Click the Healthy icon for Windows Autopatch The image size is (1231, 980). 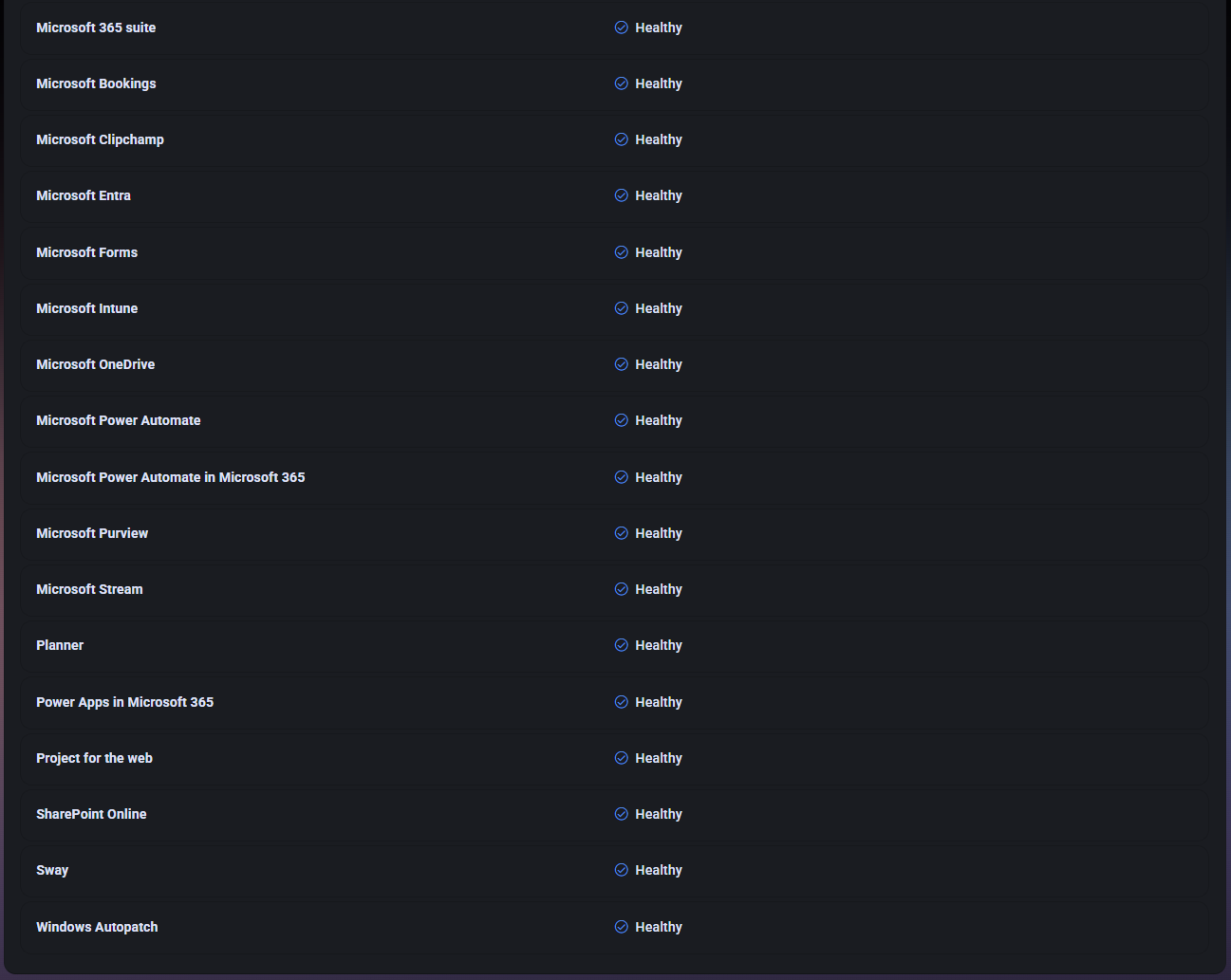pos(621,927)
